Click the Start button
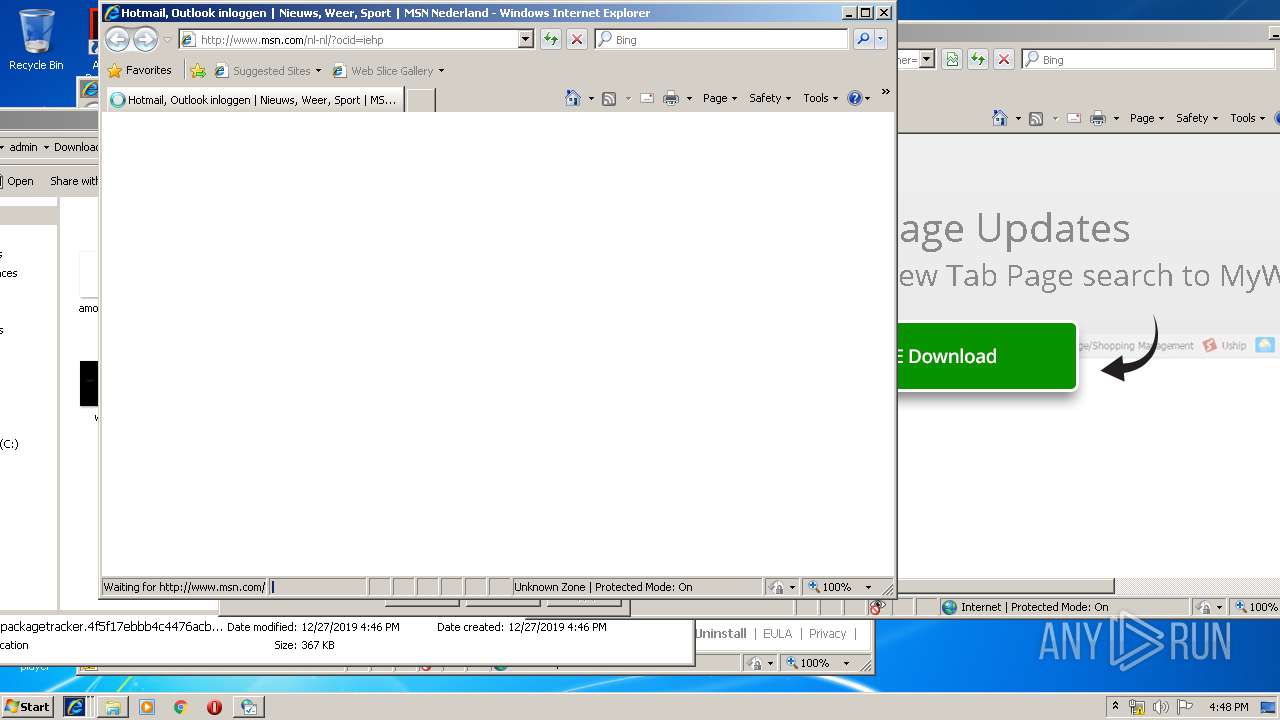Viewport: 1280px width, 720px height. tap(27, 706)
